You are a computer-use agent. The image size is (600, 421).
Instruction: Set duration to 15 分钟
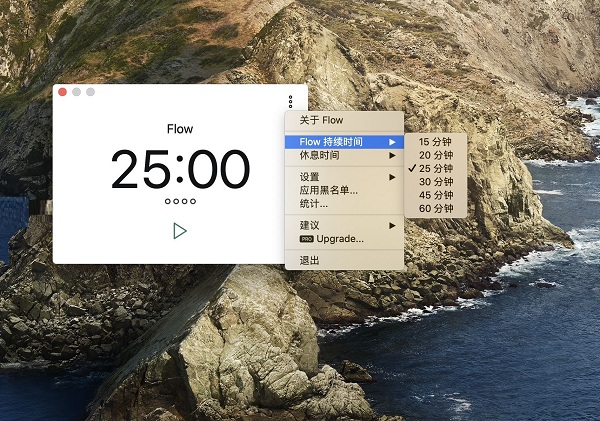pyautogui.click(x=435, y=142)
